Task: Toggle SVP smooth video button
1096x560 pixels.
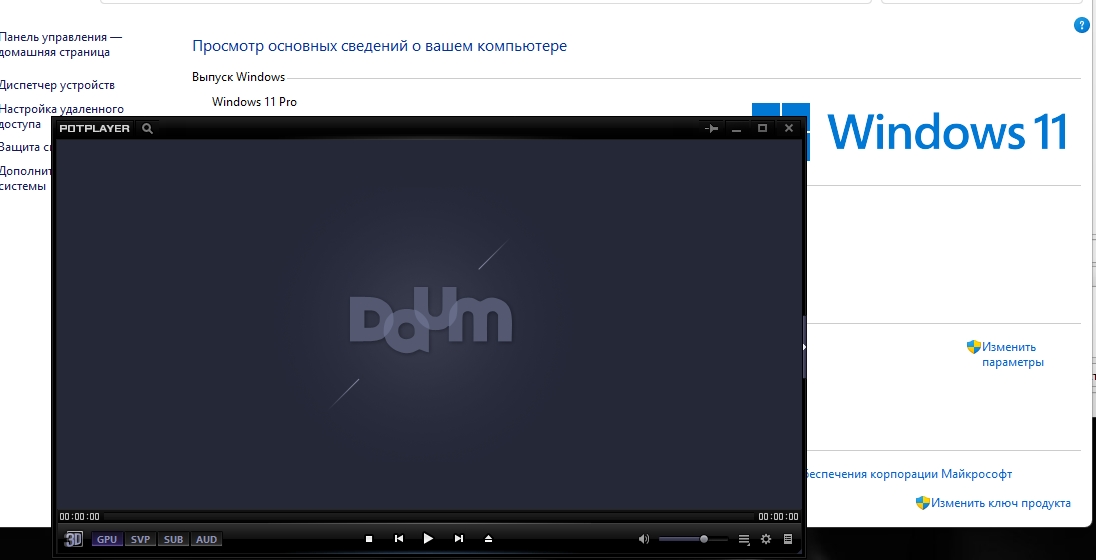Action: click(x=140, y=539)
